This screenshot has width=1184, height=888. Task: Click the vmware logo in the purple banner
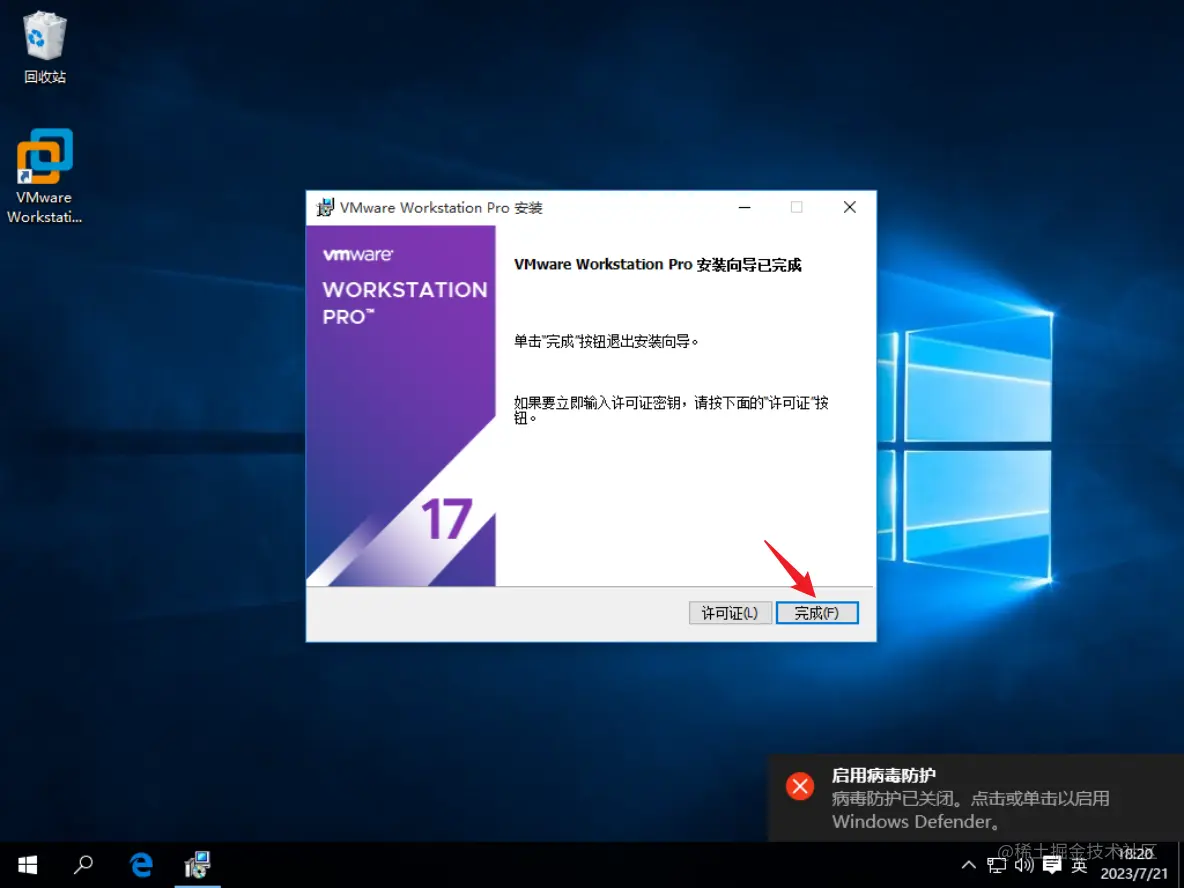(358, 255)
